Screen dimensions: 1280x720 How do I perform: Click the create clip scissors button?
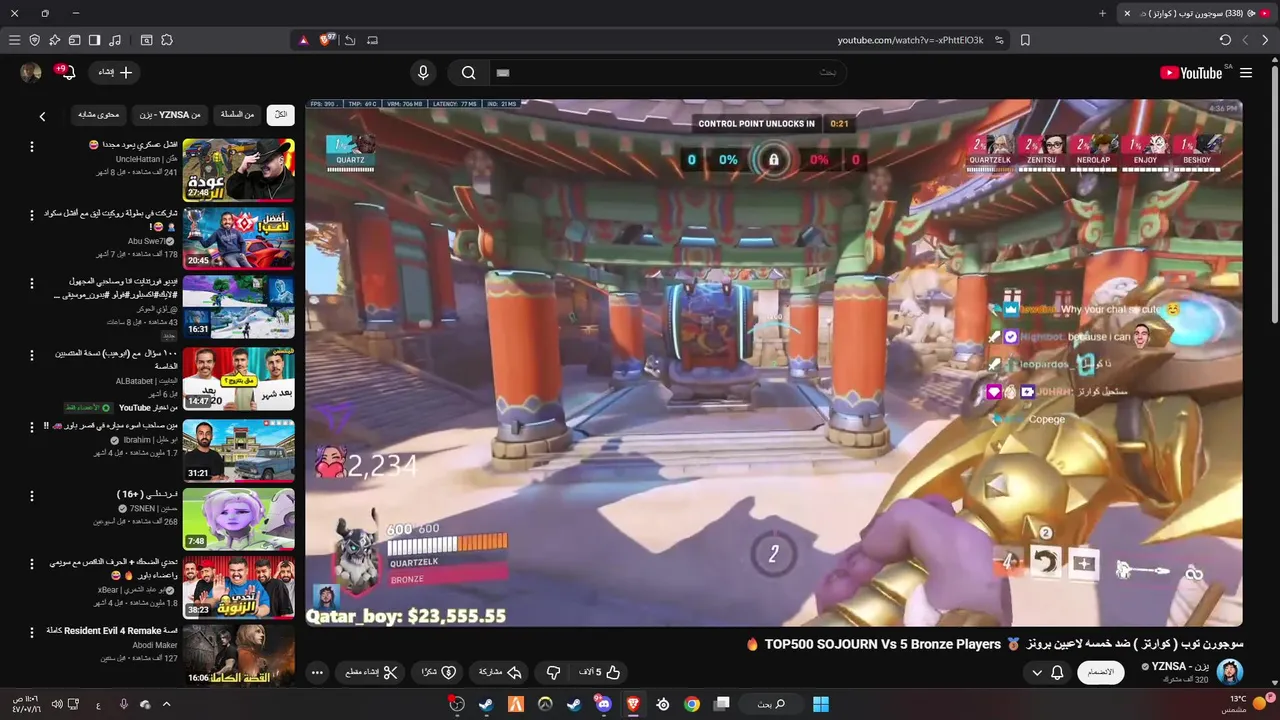[369, 672]
